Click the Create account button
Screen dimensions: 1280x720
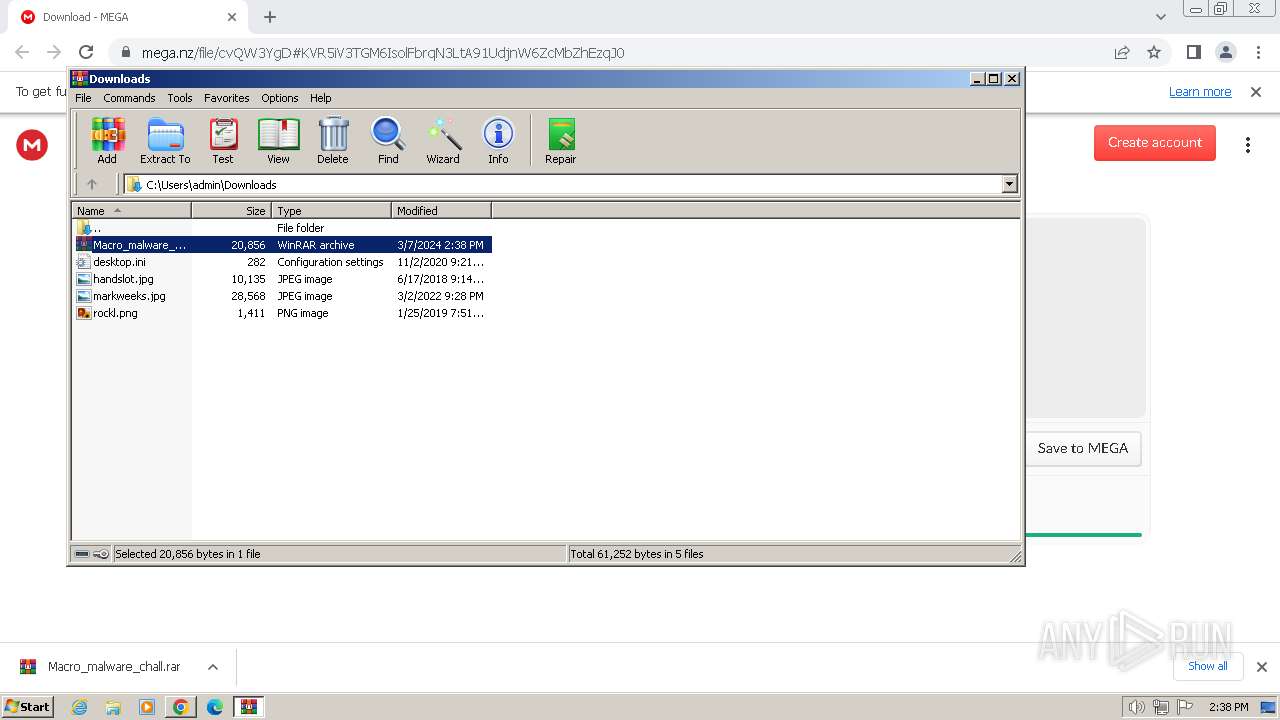[1155, 142]
